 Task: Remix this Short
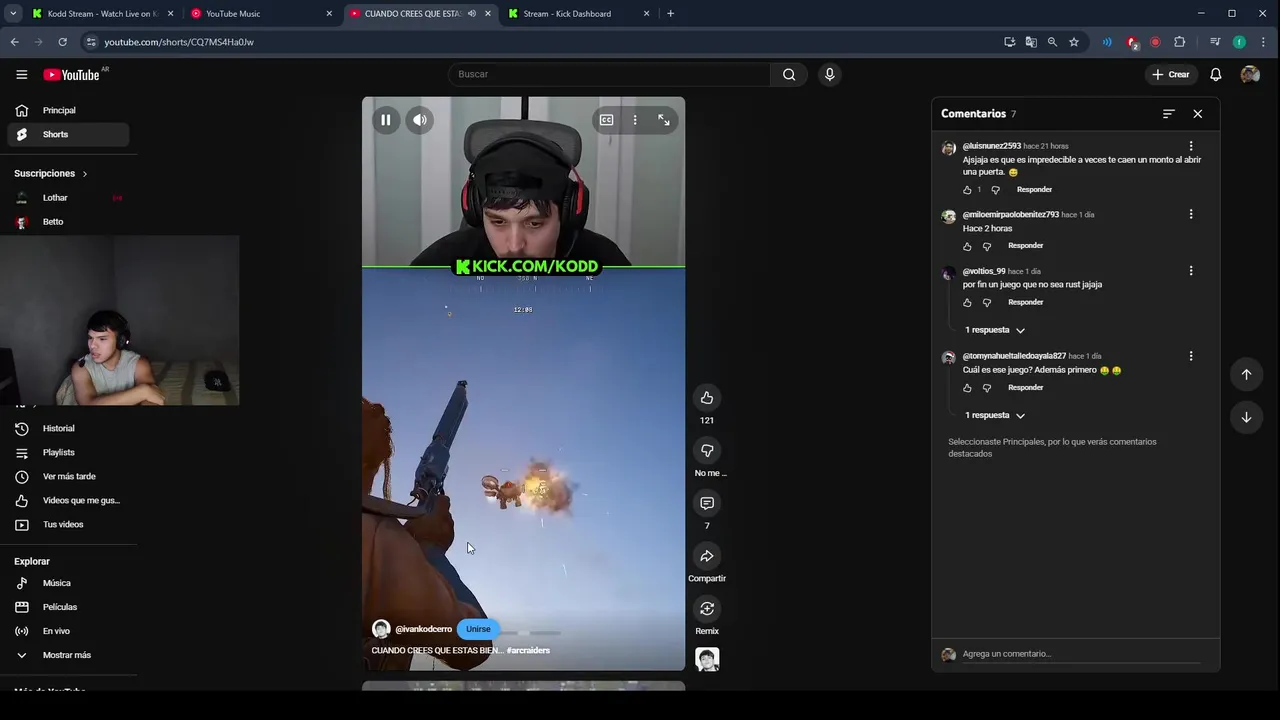click(x=707, y=609)
